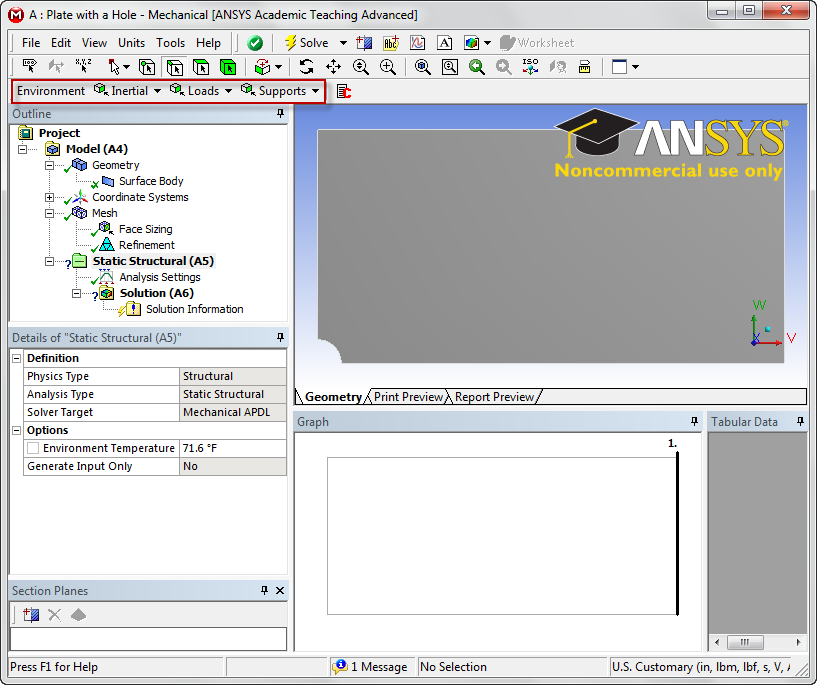This screenshot has height=685, width=817.
Task: Open the Viewports layout dropdown
Action: click(635, 67)
